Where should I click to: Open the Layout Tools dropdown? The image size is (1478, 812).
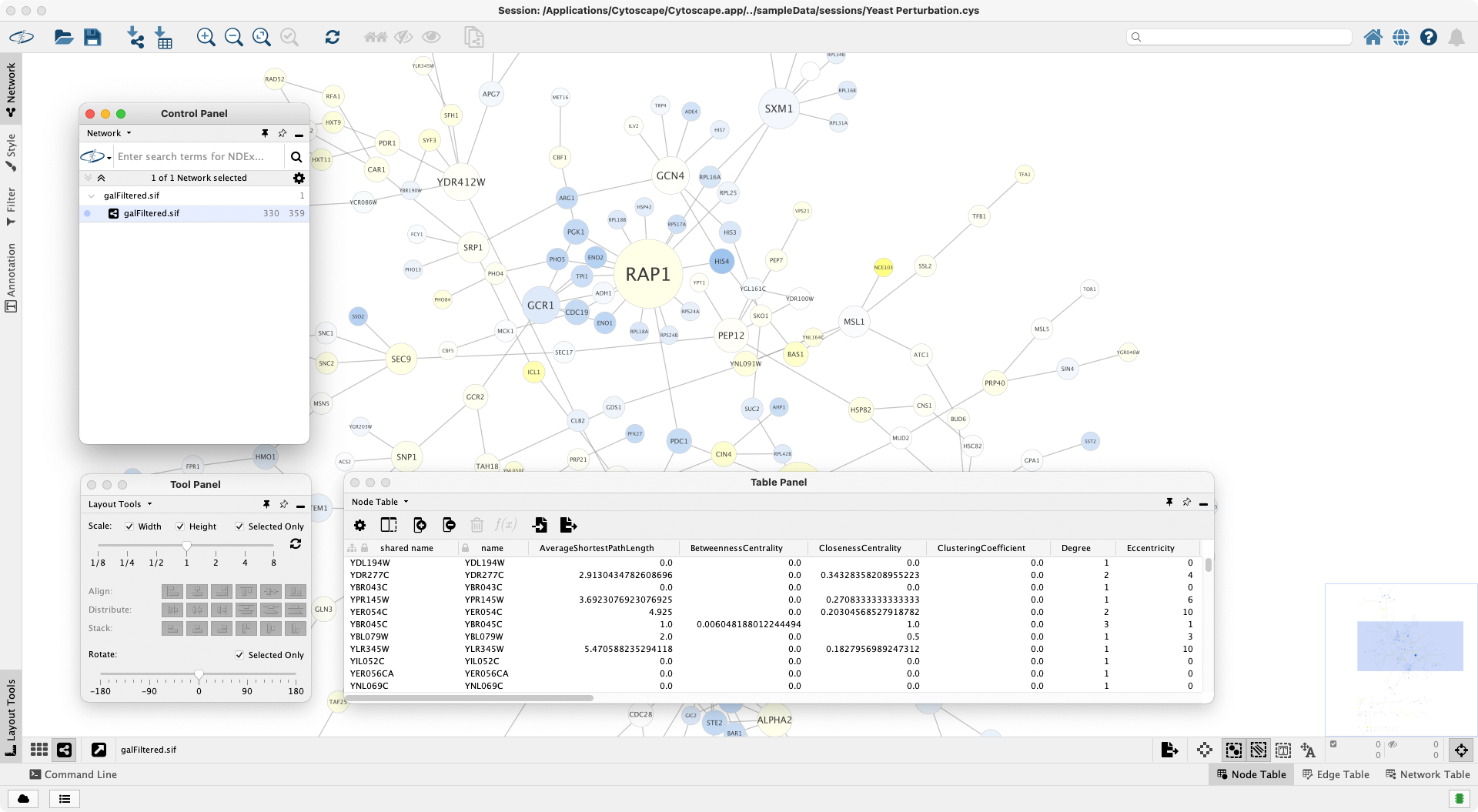(x=120, y=504)
